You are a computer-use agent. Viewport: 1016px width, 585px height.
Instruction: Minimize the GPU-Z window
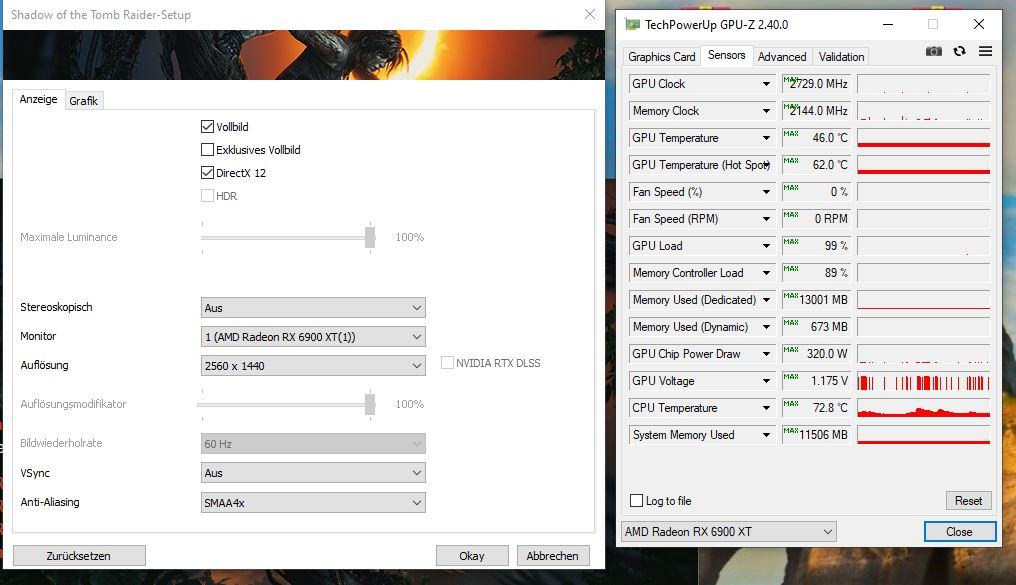(x=888, y=25)
